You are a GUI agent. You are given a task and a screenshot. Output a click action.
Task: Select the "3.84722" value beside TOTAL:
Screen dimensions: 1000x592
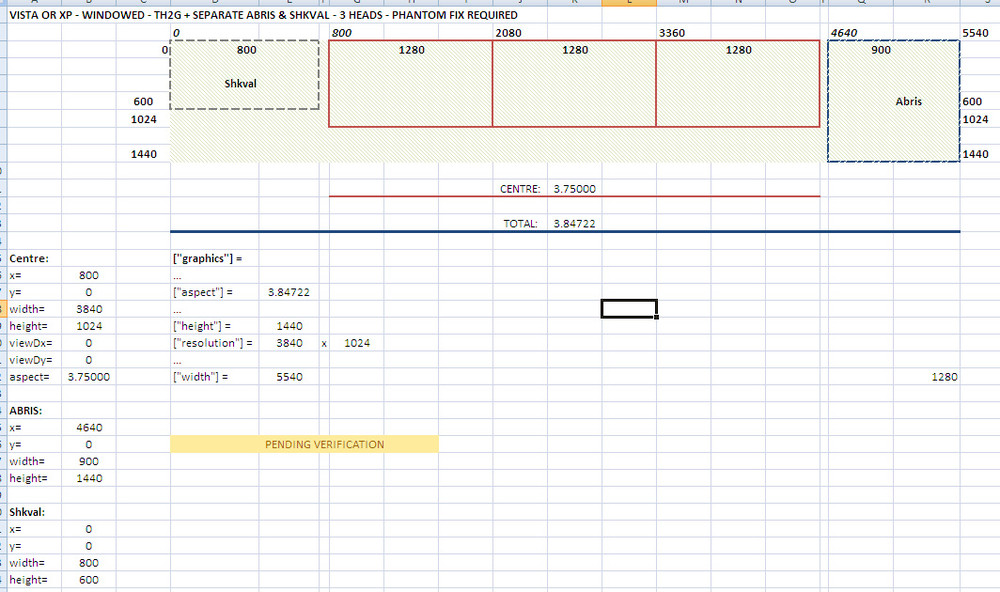tap(575, 223)
